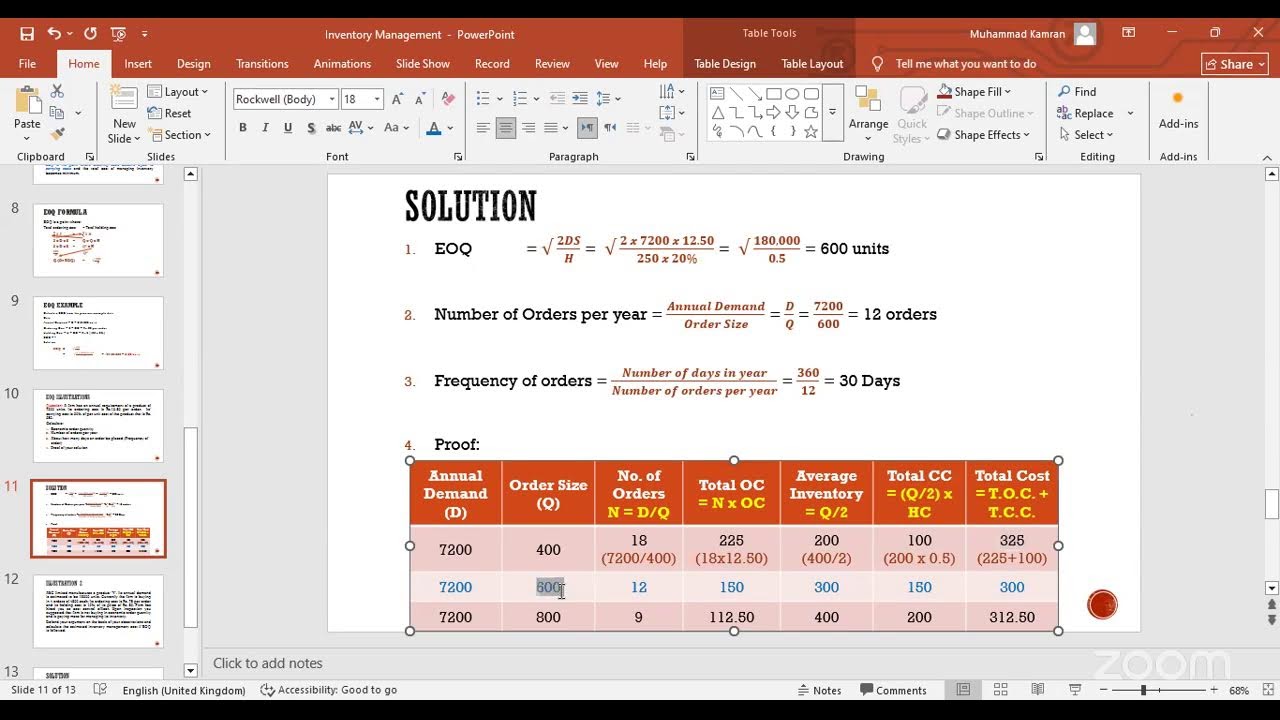The width and height of the screenshot is (1280, 720).
Task: Click Reset slide button
Action: [170, 114]
